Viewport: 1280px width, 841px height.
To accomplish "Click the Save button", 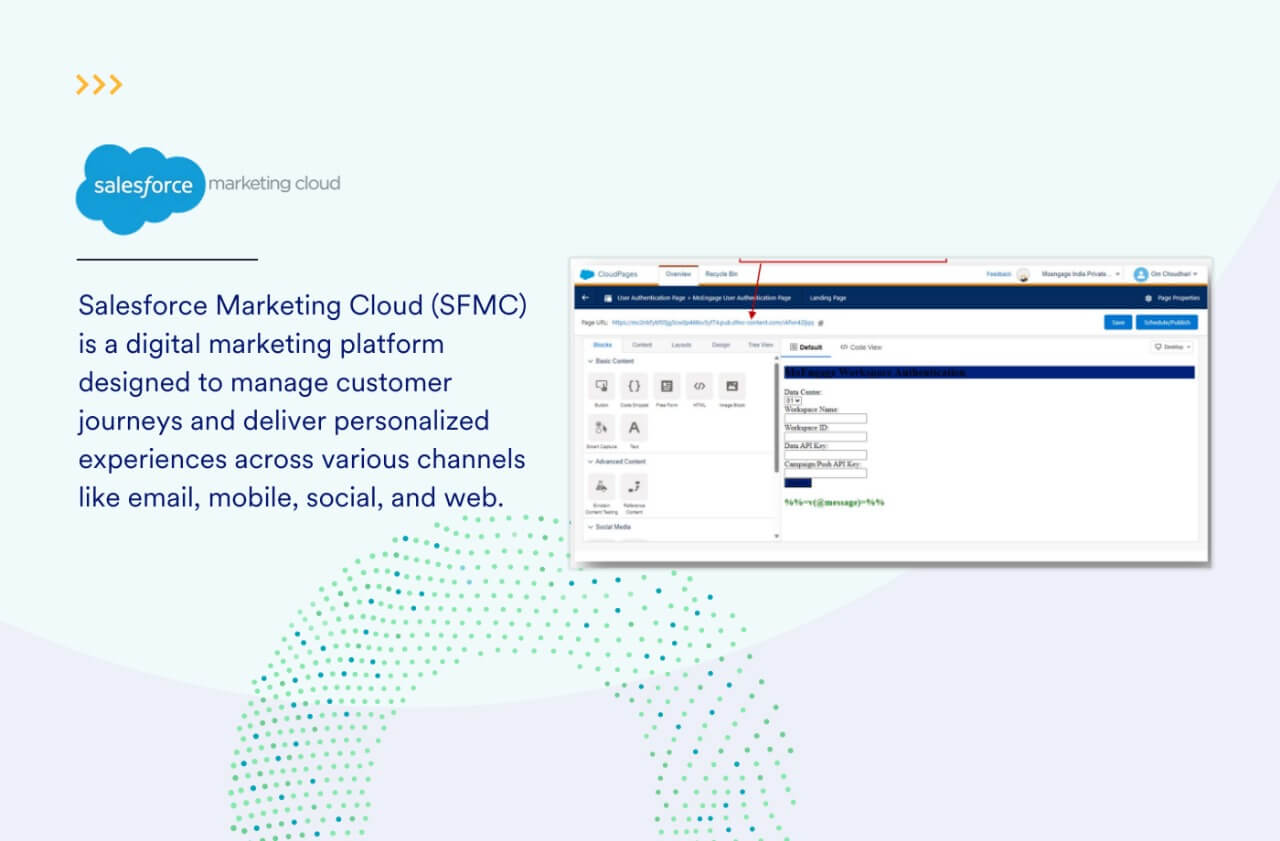I will [1118, 322].
